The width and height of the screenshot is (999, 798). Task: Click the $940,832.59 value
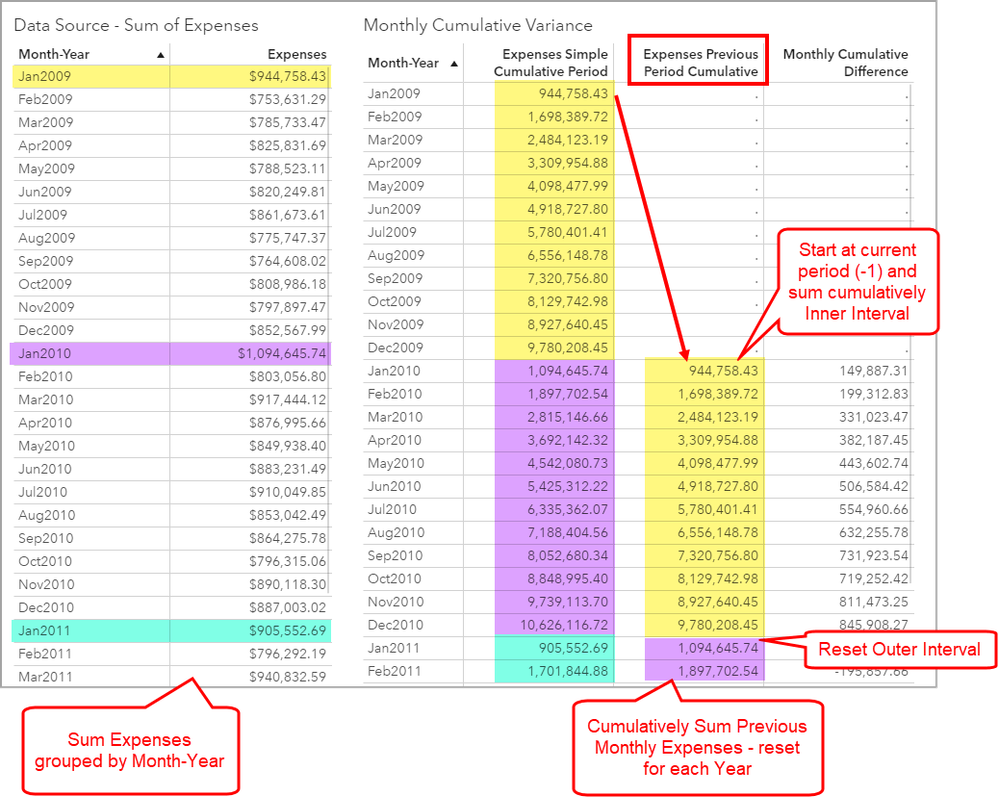pyautogui.click(x=287, y=676)
